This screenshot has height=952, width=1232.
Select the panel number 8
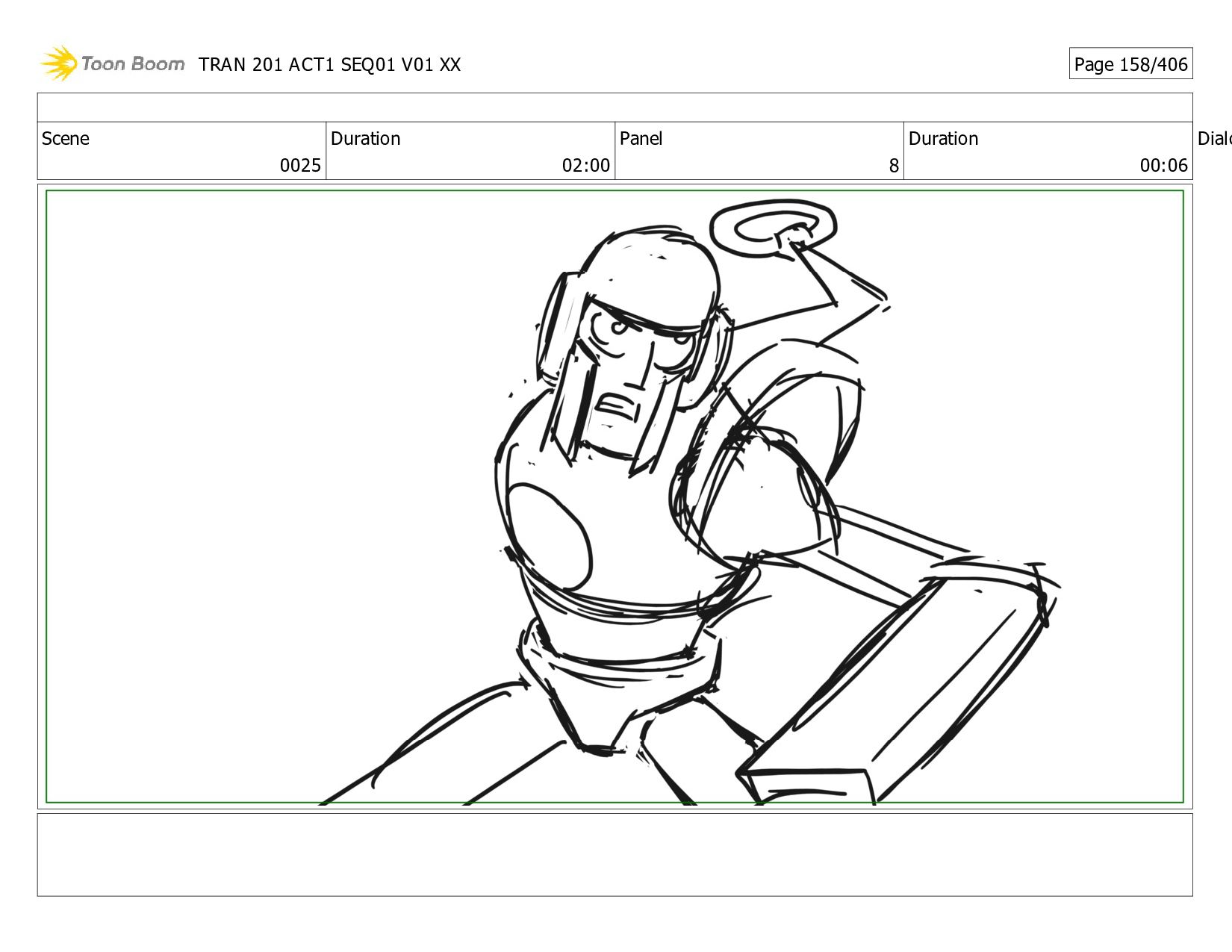[893, 166]
